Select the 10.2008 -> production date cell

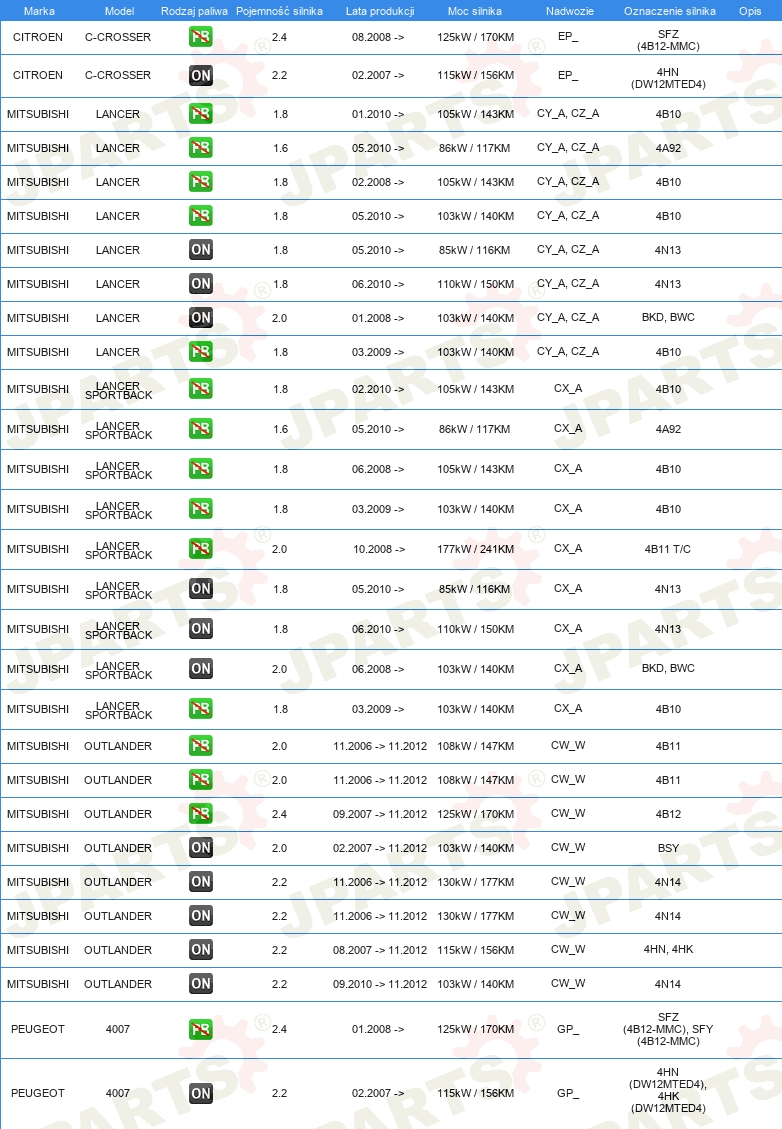pos(379,549)
